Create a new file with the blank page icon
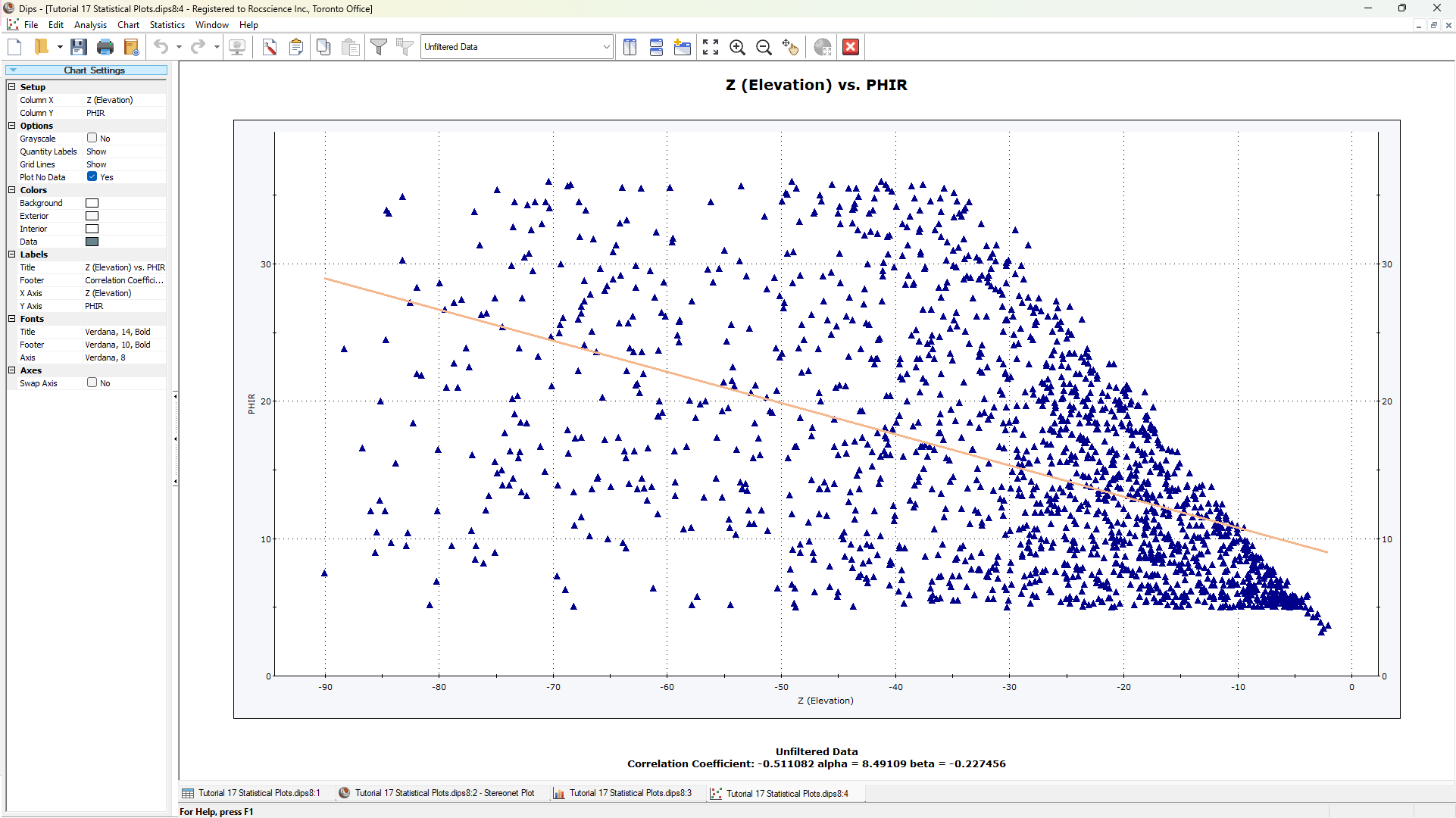The height and width of the screenshot is (818, 1456). click(14, 47)
